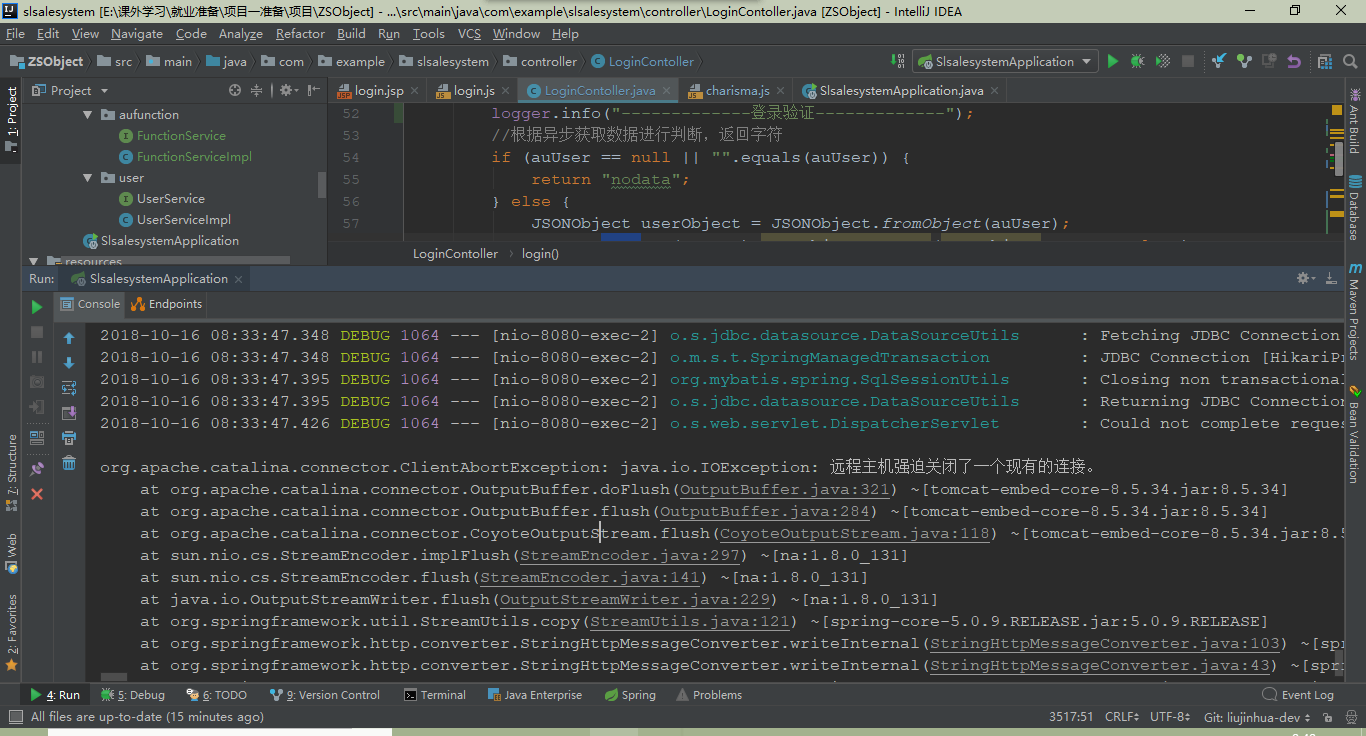Open OutputBuffer.java:321 stack trace link
The image size is (1366, 736).
pos(784,489)
